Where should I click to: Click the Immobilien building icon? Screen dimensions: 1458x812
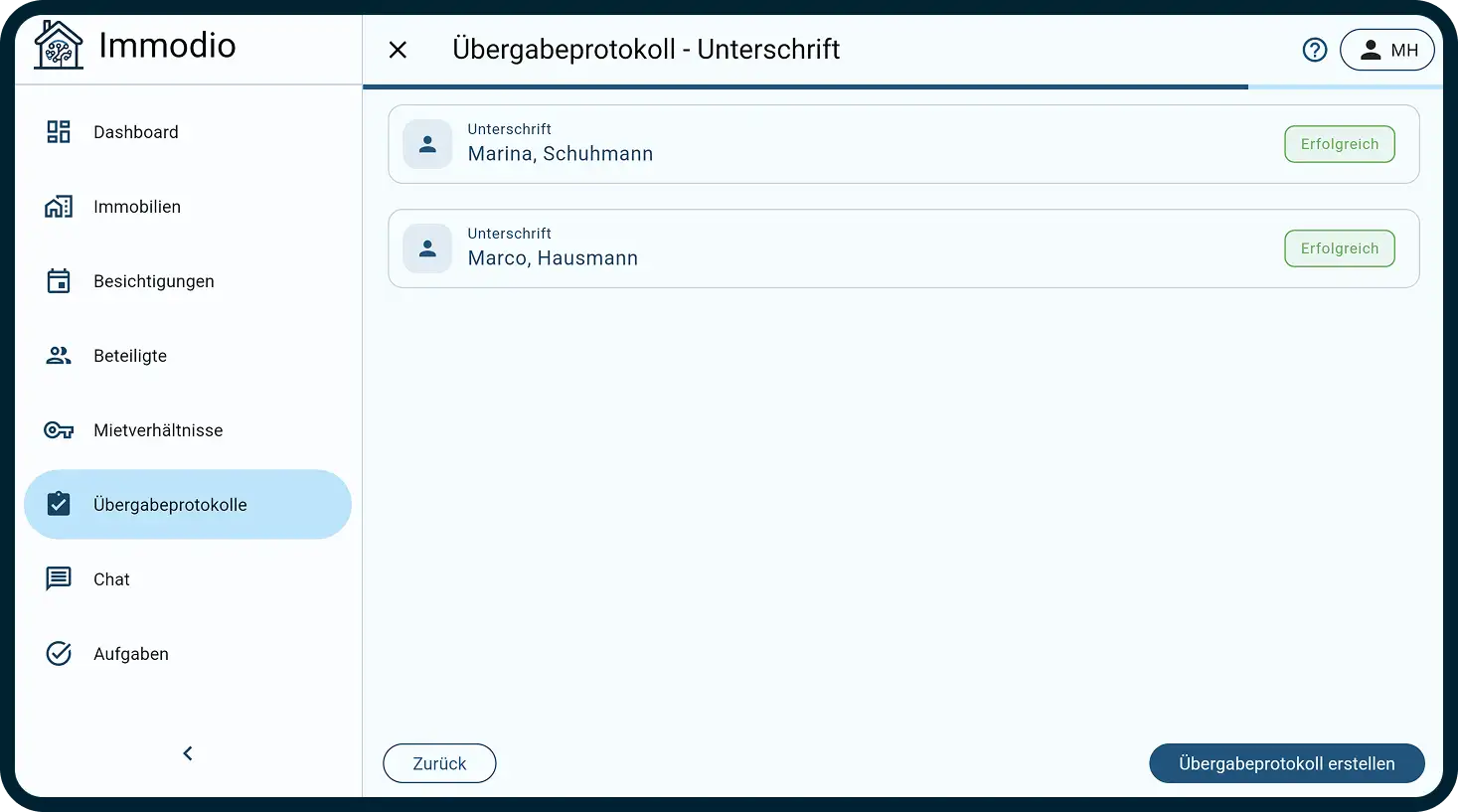[59, 207]
